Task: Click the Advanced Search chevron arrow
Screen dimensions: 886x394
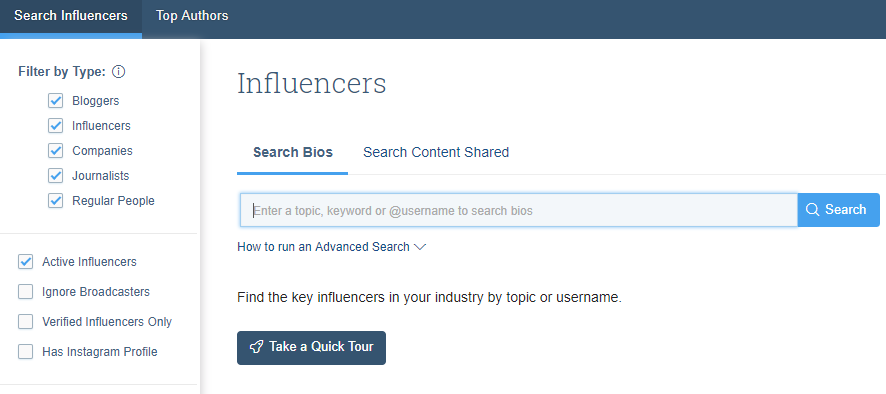Action: [419, 247]
